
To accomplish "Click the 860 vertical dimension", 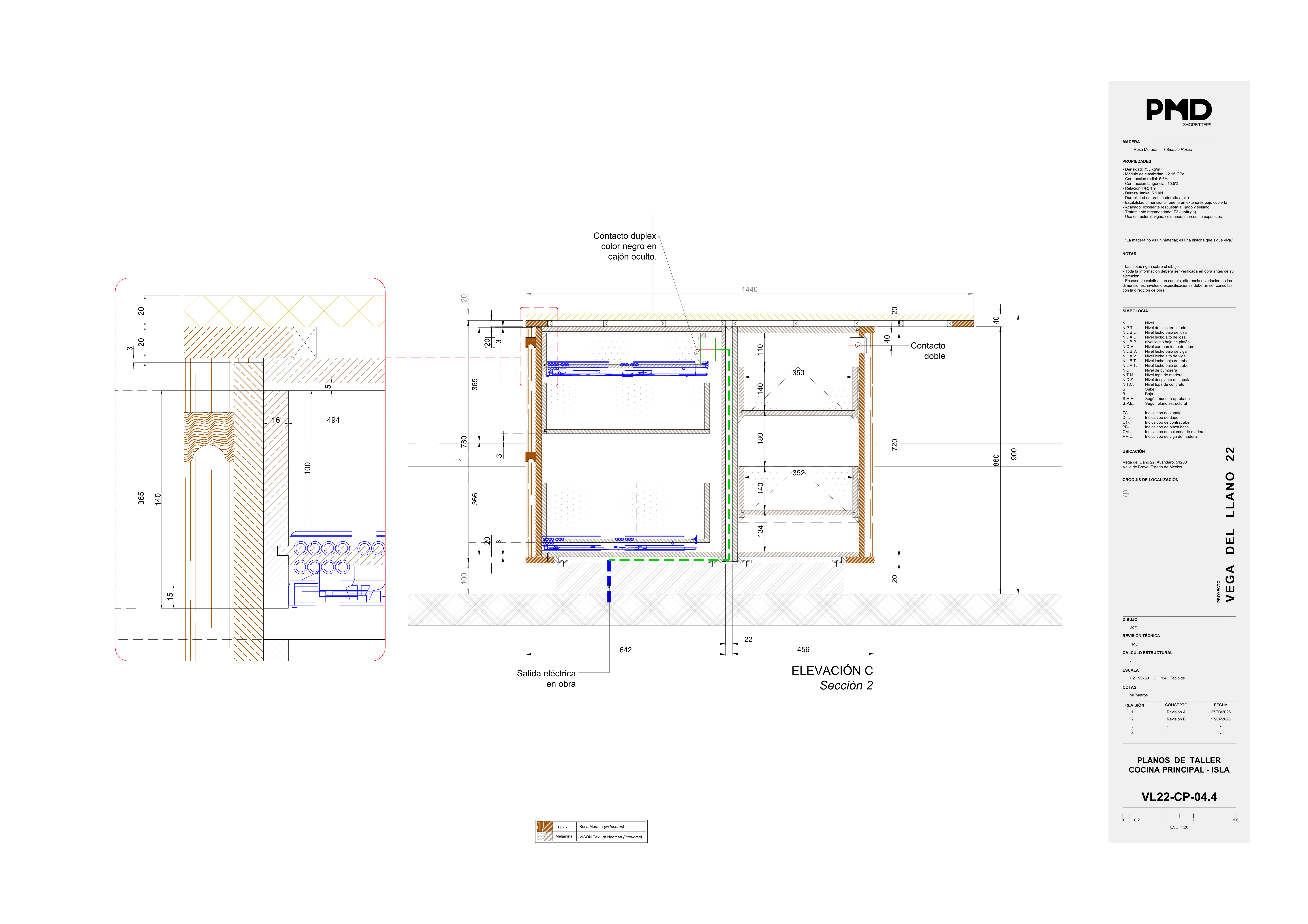I will pyautogui.click(x=996, y=460).
